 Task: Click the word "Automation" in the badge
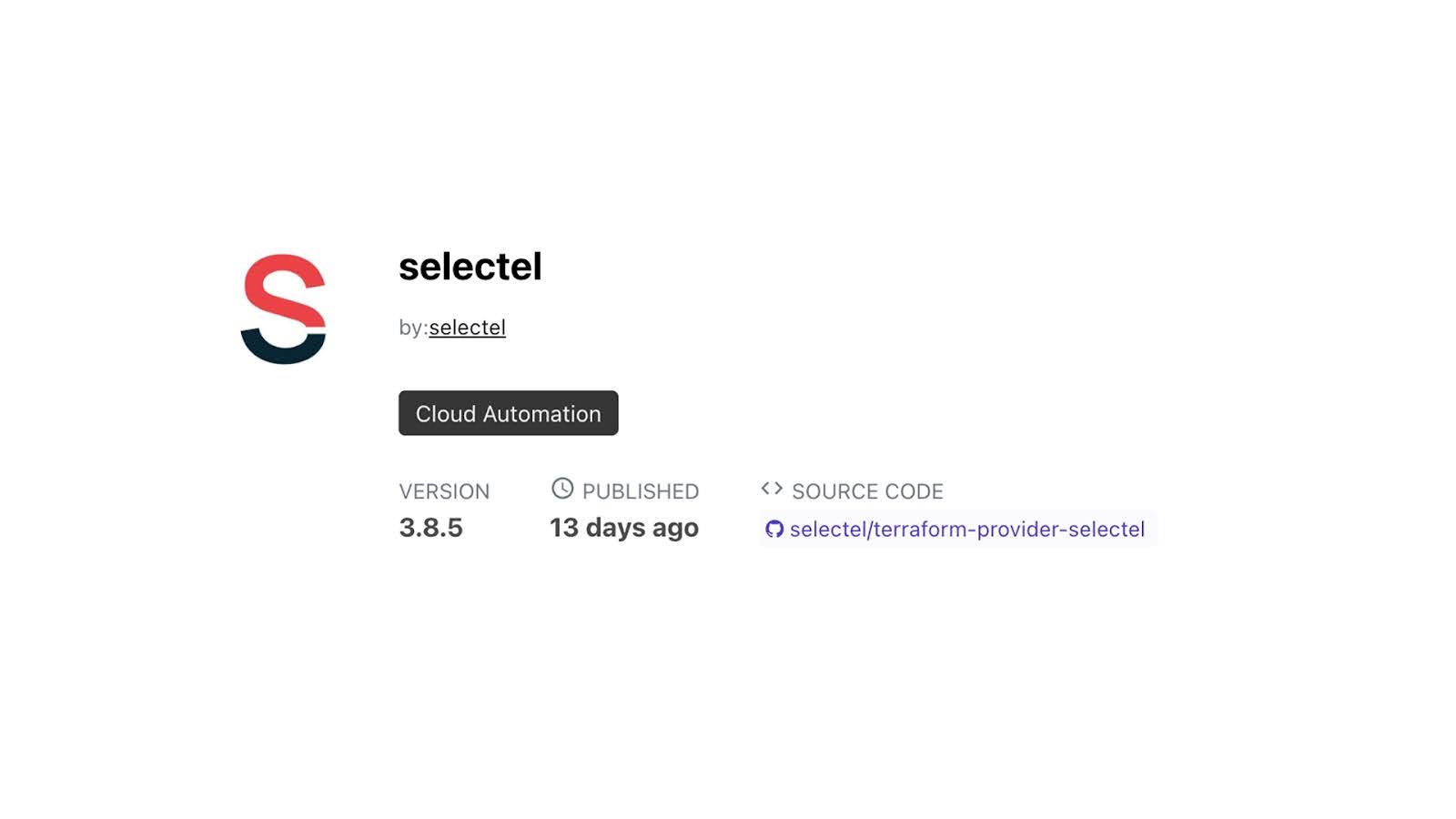(x=541, y=414)
